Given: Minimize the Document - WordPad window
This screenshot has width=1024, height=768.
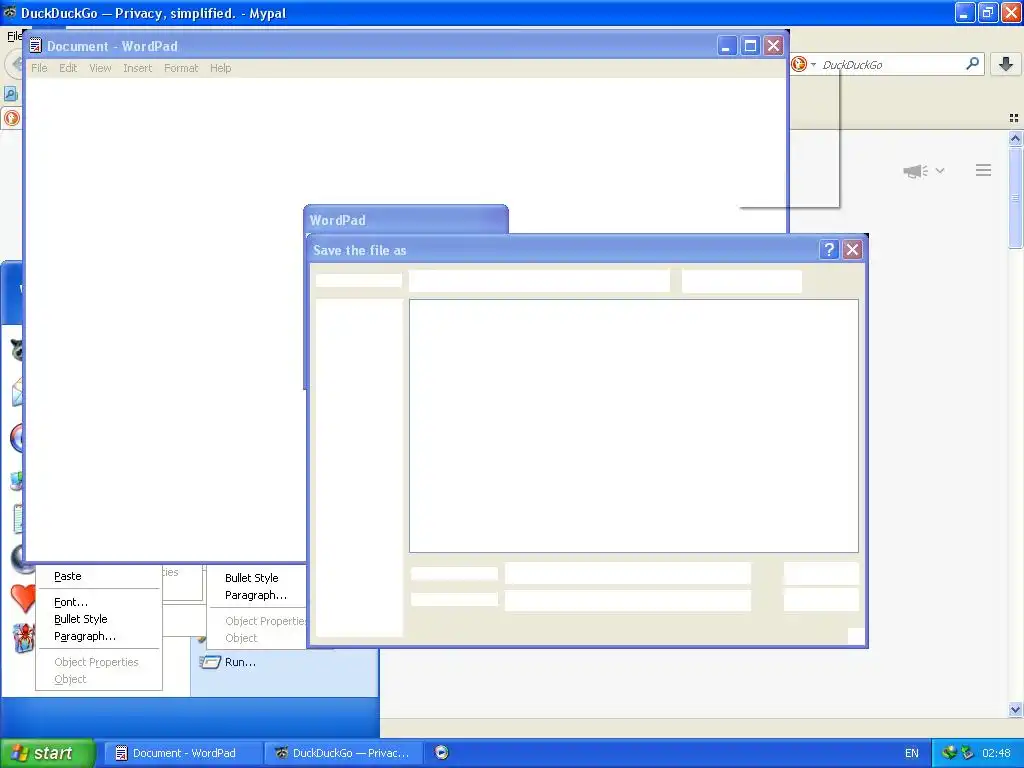Looking at the screenshot, I should pyautogui.click(x=727, y=46).
